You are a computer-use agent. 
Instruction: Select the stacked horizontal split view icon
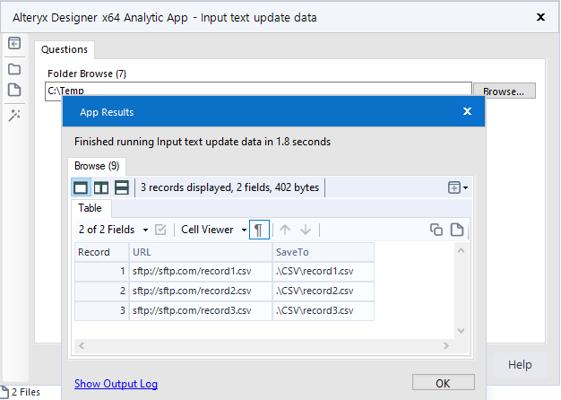(122, 187)
